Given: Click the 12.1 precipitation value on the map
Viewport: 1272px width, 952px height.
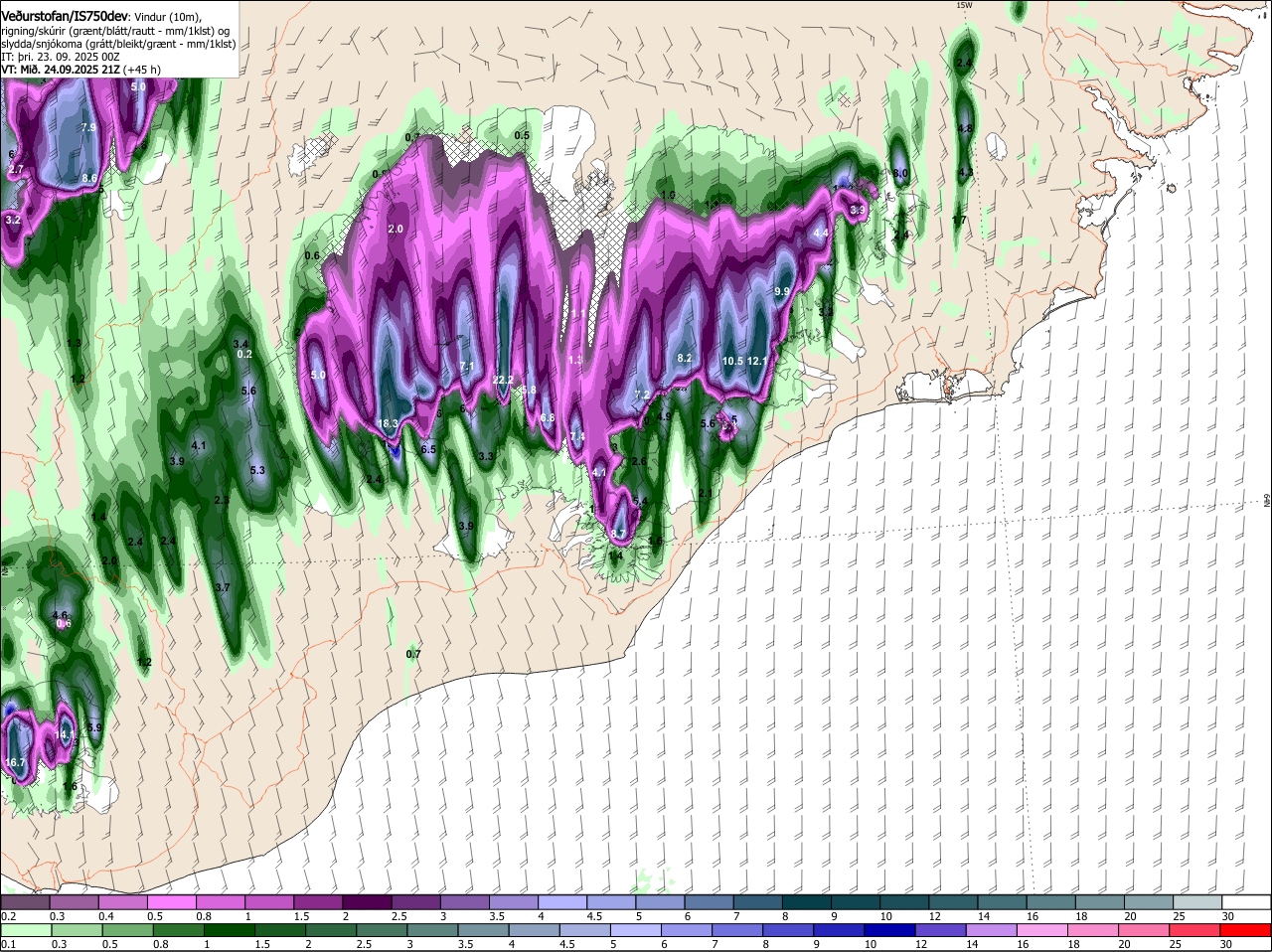Looking at the screenshot, I should [757, 361].
